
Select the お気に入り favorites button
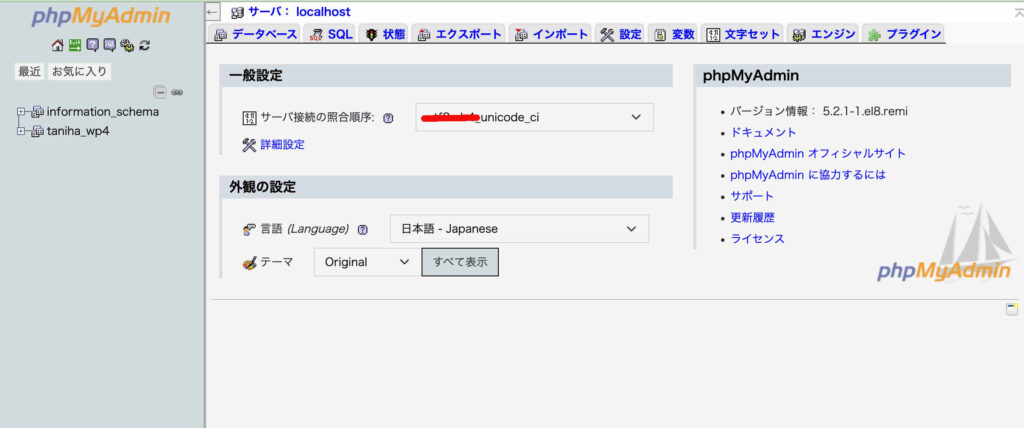(79, 72)
